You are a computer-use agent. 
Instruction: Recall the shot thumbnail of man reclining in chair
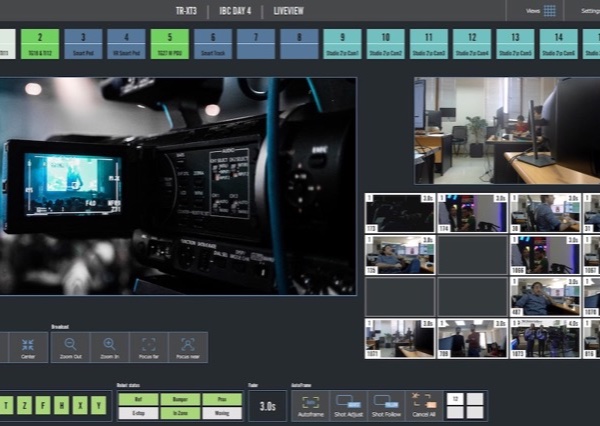[400, 255]
